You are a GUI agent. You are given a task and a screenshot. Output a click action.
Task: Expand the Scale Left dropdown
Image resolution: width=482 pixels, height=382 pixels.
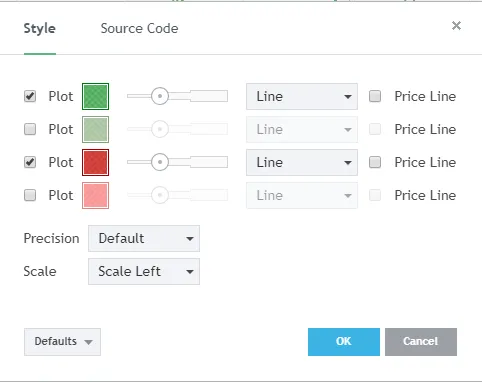(144, 271)
